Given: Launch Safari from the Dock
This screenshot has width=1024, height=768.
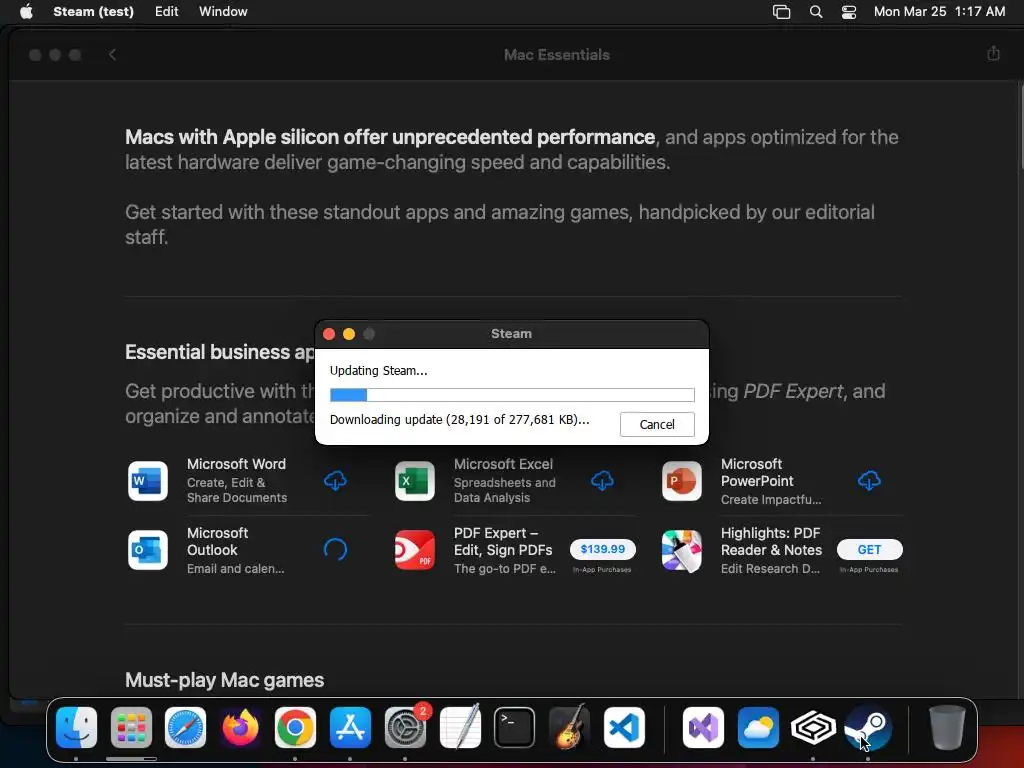Looking at the screenshot, I should [x=185, y=728].
